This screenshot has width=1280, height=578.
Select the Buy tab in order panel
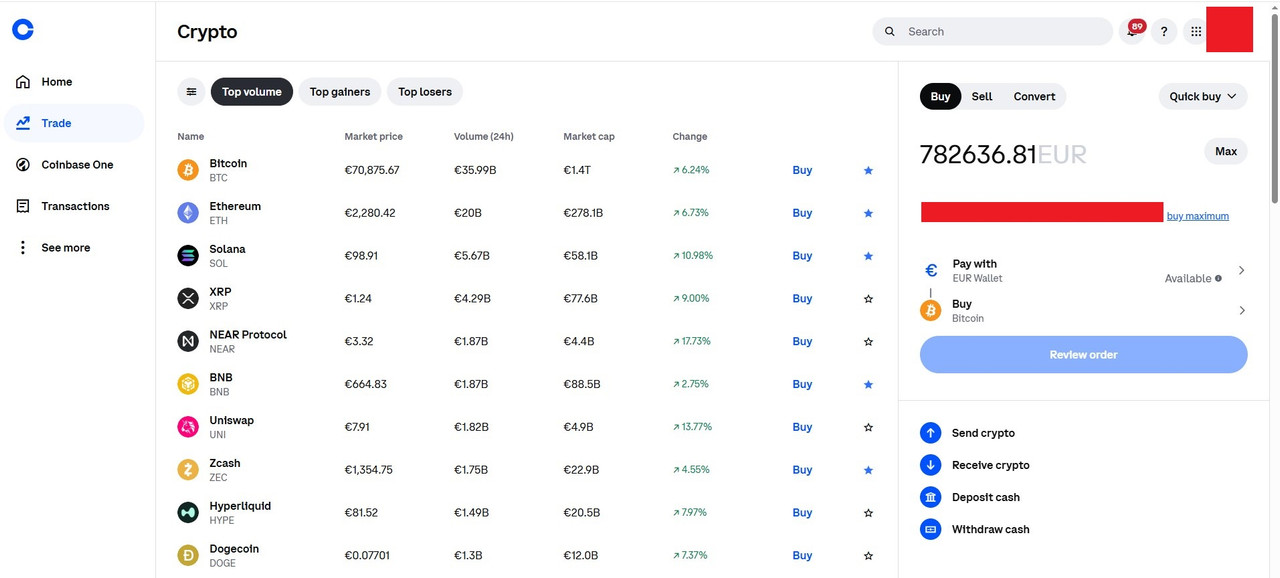(x=941, y=96)
